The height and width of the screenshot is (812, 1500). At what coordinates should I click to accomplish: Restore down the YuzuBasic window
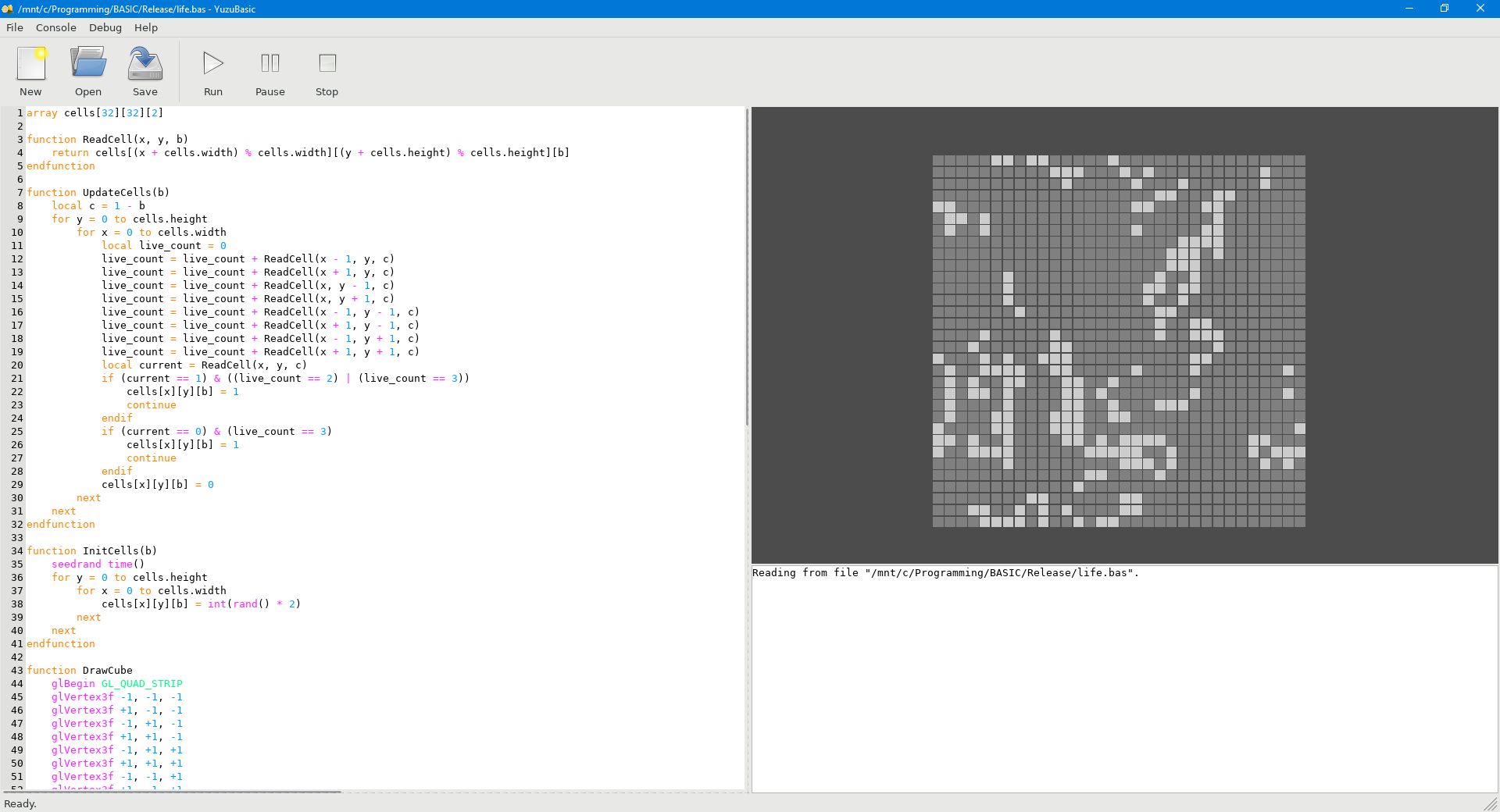point(1445,9)
